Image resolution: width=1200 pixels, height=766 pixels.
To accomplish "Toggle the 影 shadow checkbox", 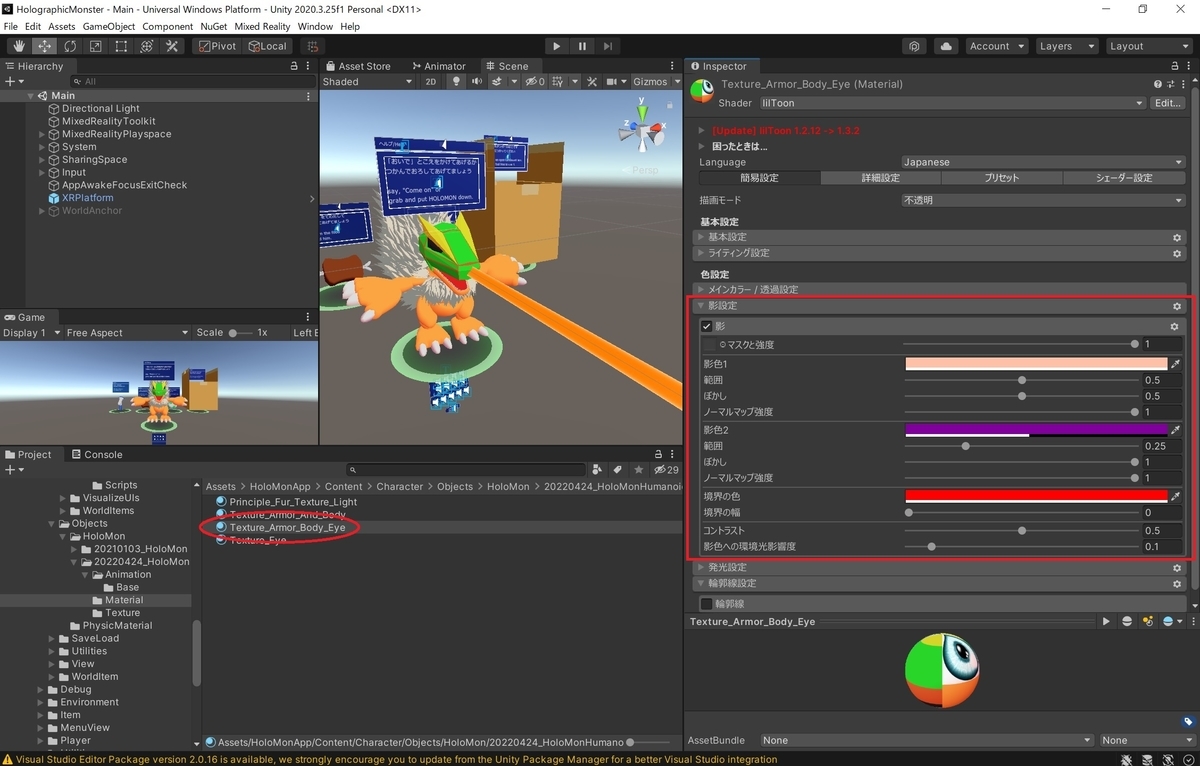I will point(706,327).
